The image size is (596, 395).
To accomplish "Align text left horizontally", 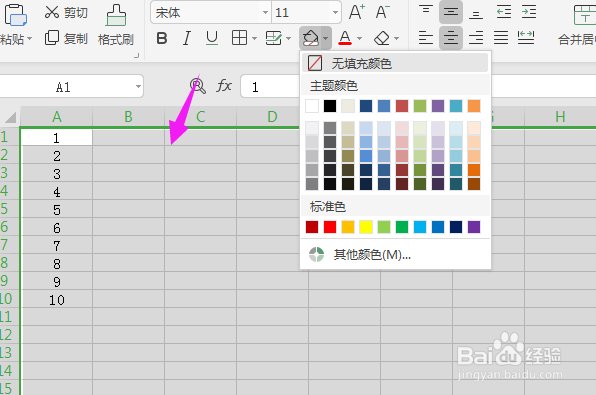I will tap(426, 38).
